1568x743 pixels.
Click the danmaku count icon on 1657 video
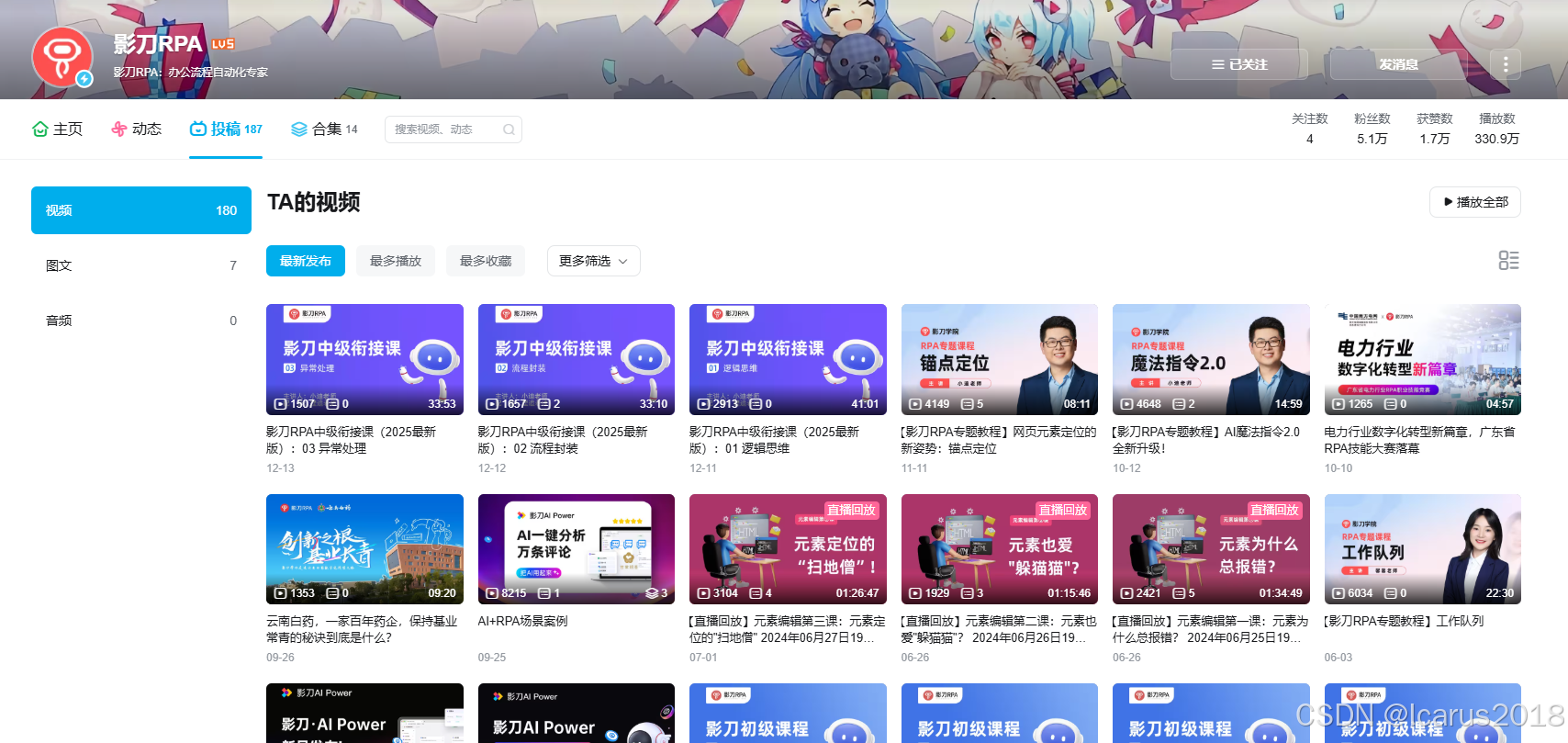pos(543,404)
